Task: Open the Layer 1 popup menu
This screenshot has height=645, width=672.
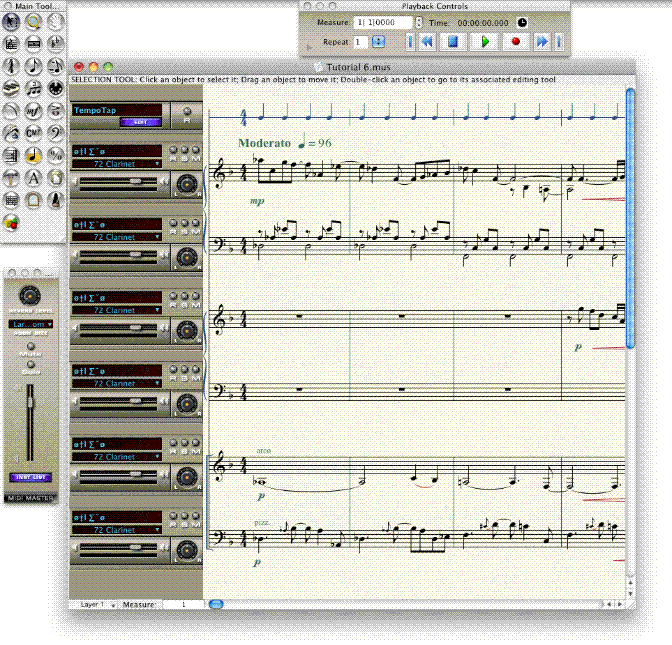Action: pyautogui.click(x=94, y=605)
